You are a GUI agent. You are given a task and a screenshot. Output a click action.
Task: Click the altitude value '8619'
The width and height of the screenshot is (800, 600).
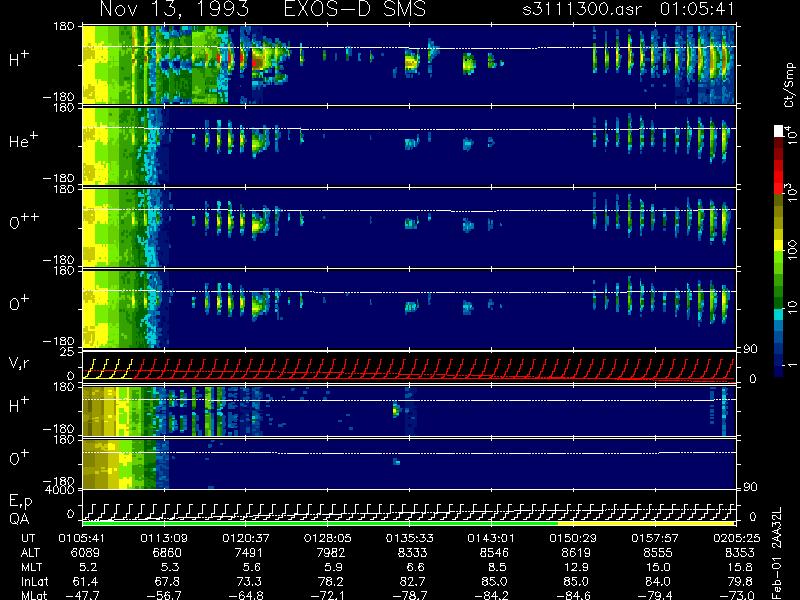576,553
